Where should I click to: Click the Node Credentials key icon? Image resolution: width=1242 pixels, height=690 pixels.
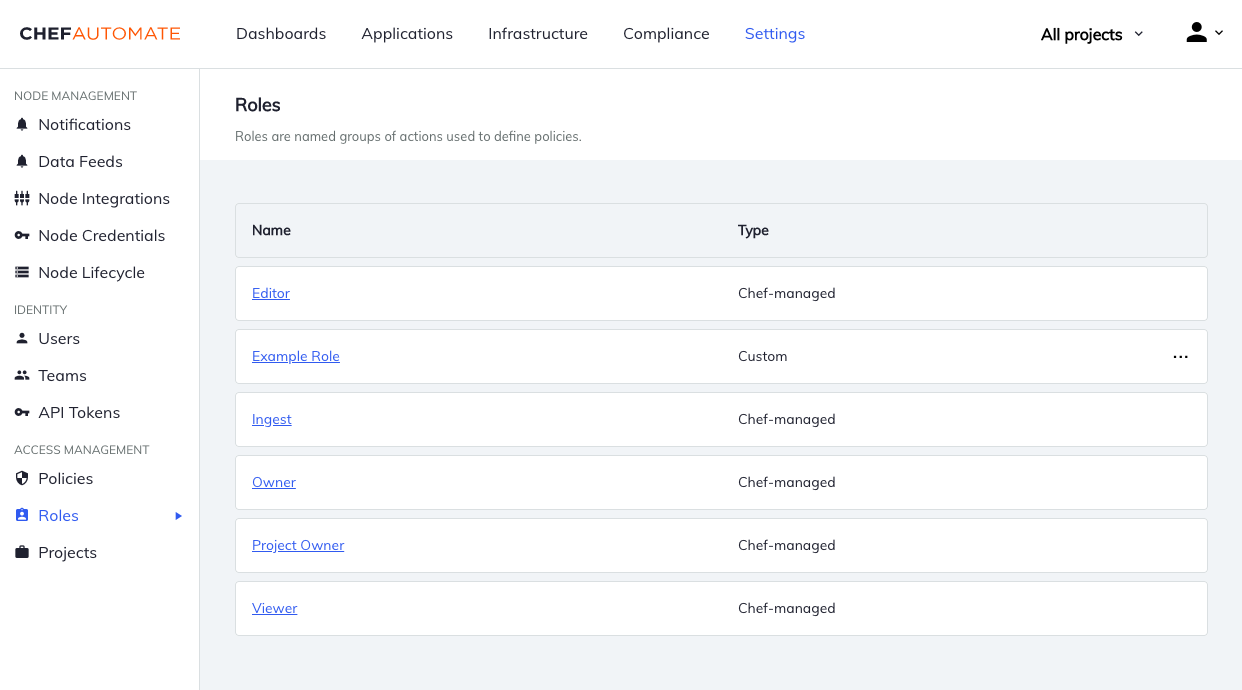point(21,235)
